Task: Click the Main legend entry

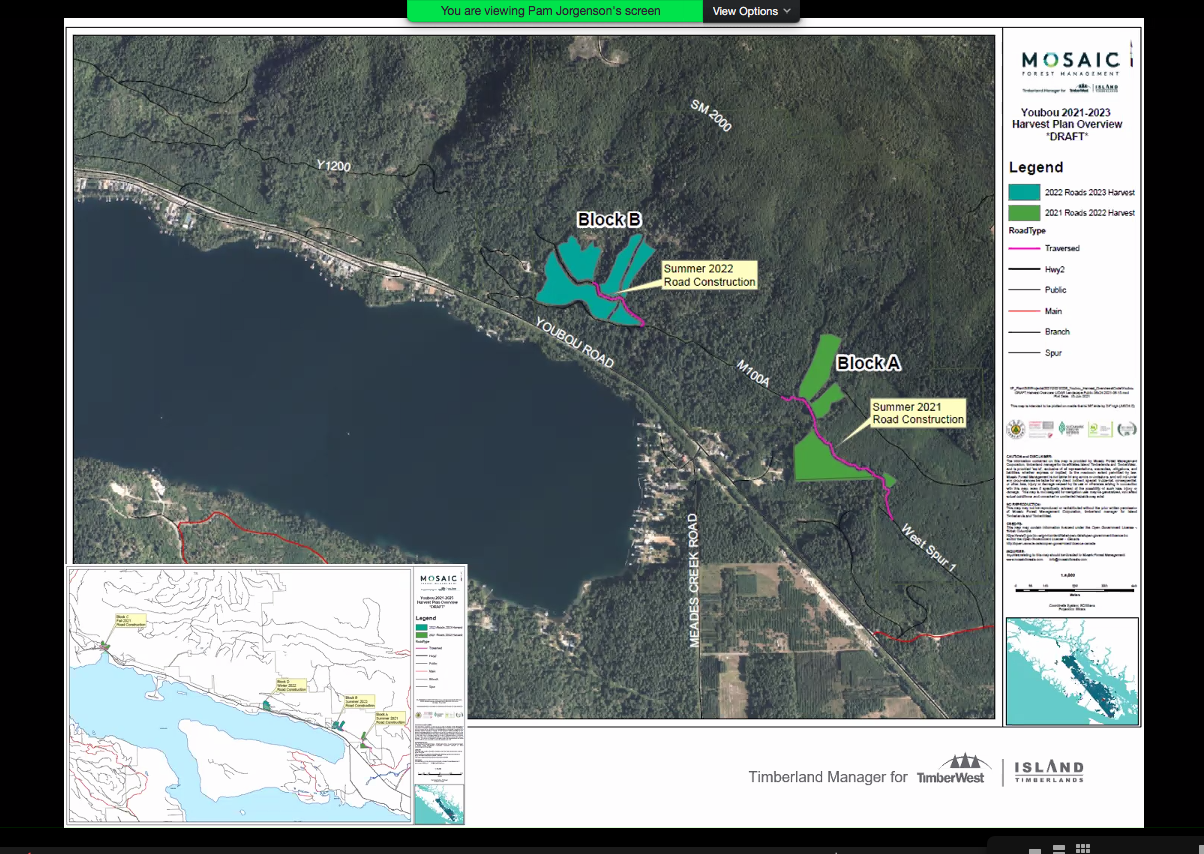Action: 1054,311
